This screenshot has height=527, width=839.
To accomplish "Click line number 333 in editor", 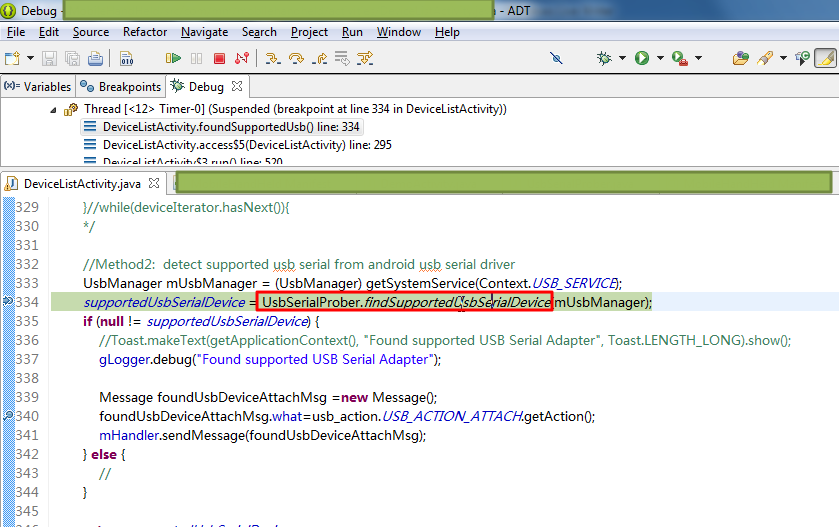I will point(27,283).
